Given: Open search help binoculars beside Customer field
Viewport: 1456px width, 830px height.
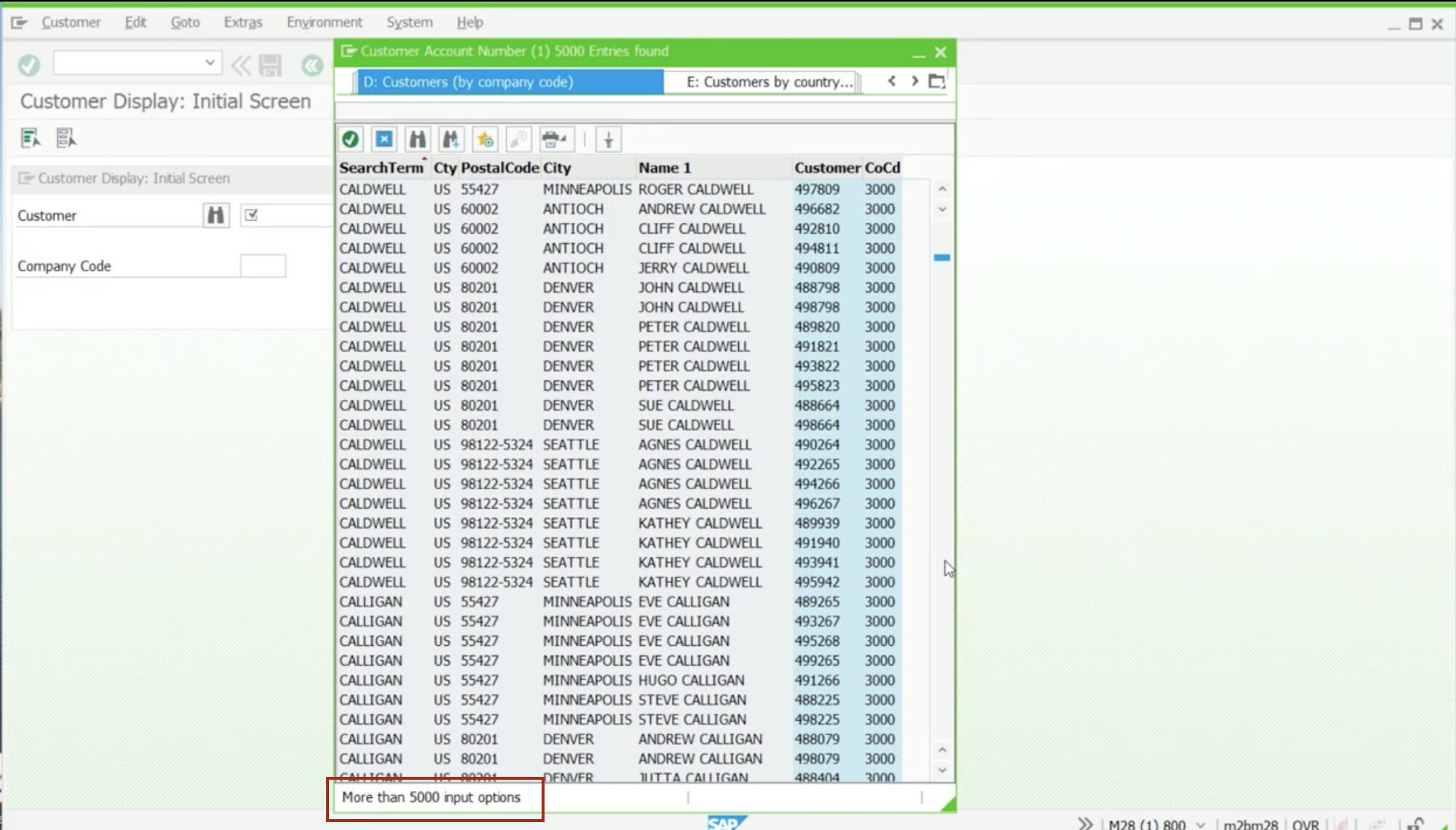Looking at the screenshot, I should (216, 215).
